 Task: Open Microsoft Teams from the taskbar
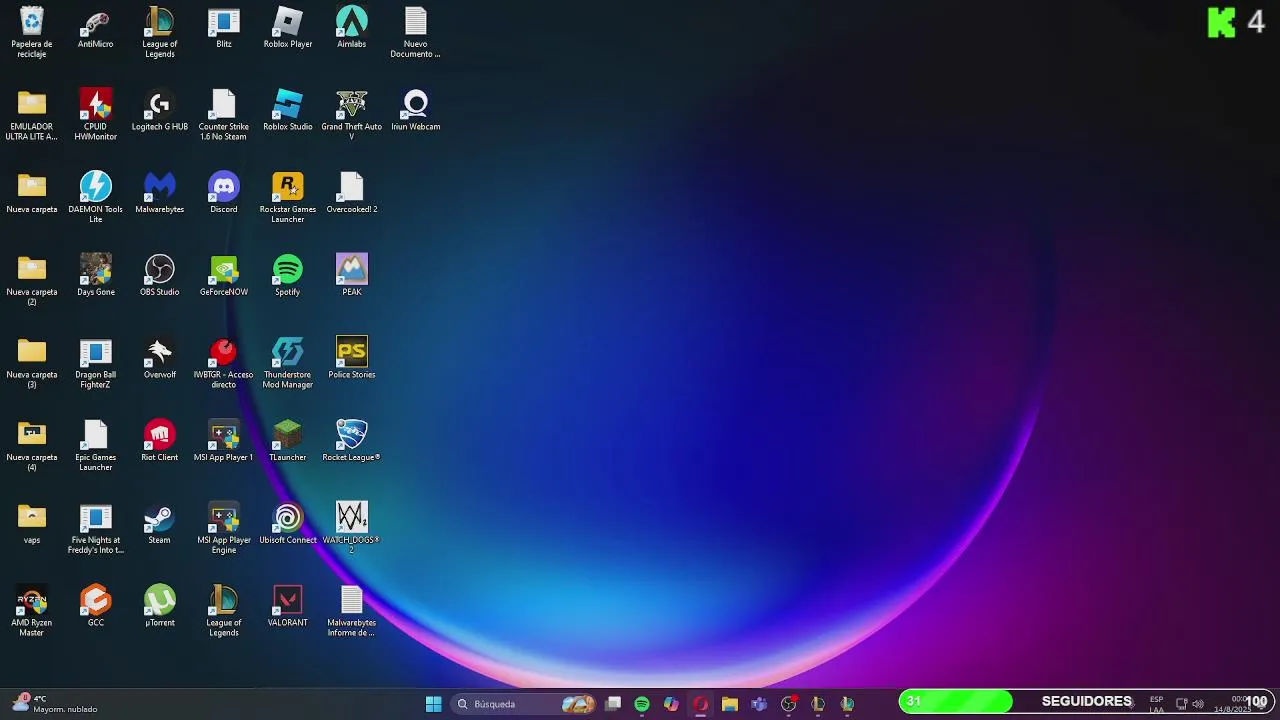759,704
